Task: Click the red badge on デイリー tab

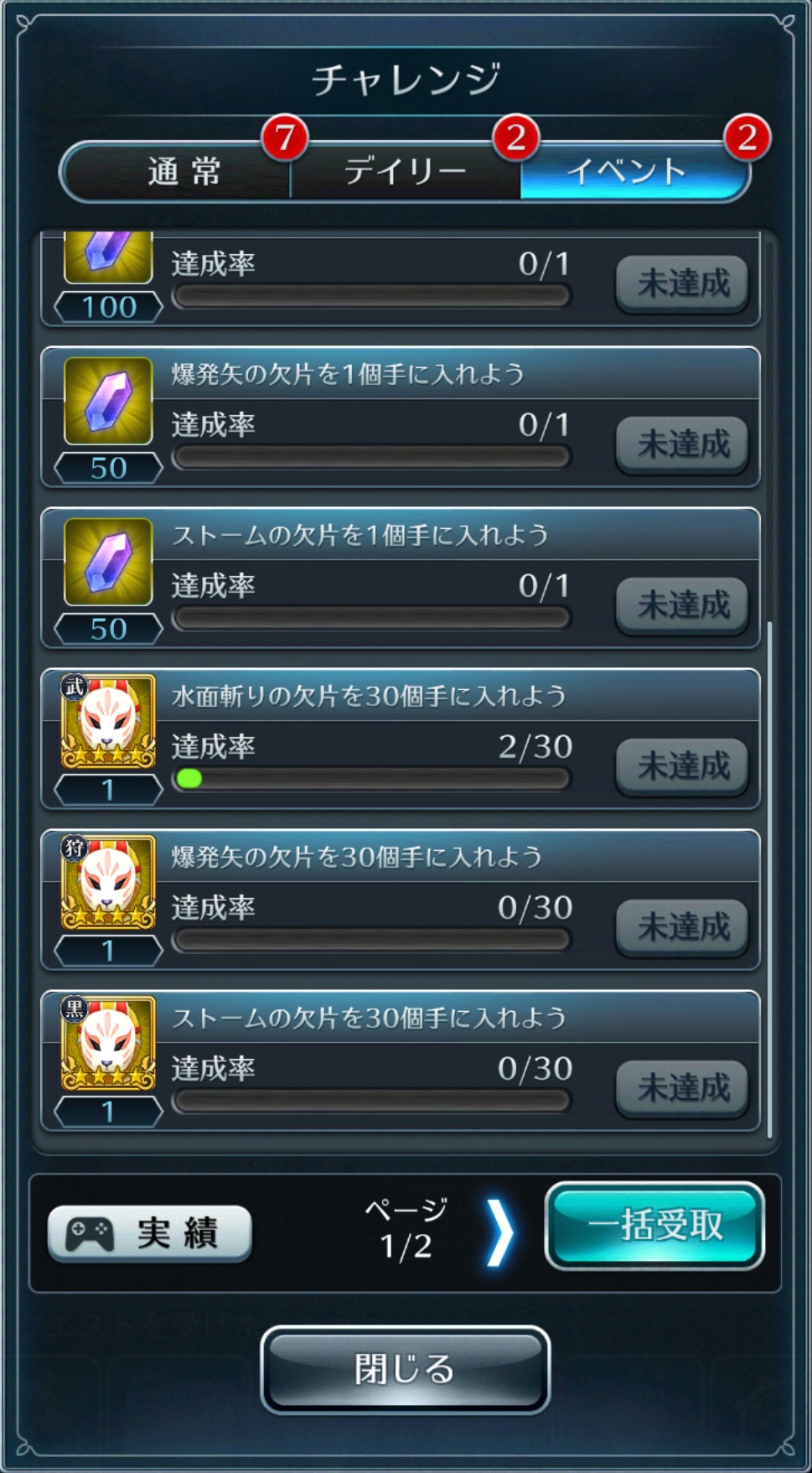Action: (516, 138)
